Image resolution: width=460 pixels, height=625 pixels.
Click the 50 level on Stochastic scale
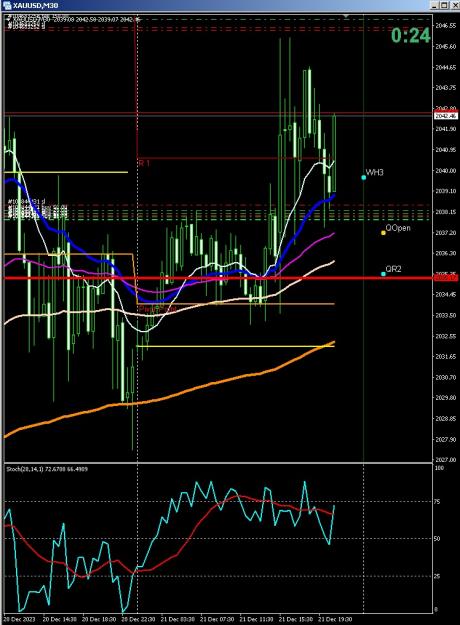(438, 539)
